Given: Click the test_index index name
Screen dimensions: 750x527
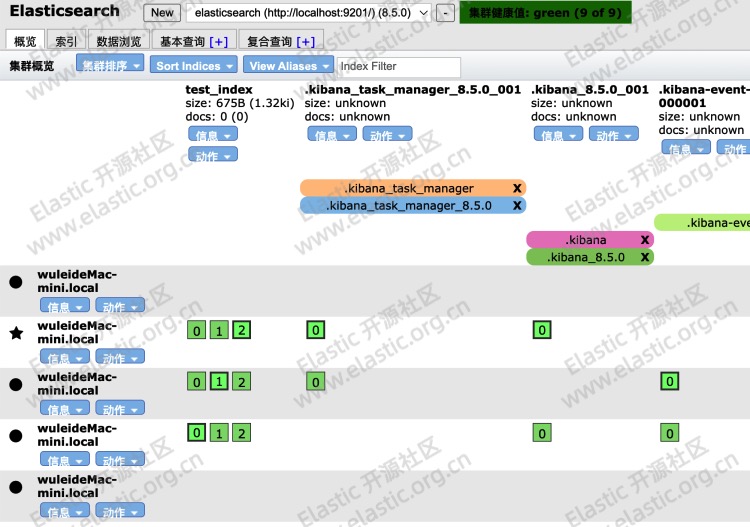Looking at the screenshot, I should (x=219, y=89).
